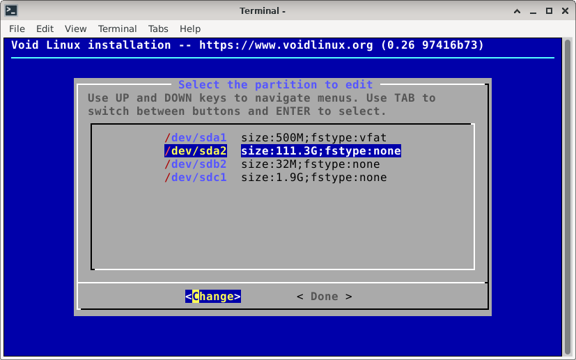576x360 pixels.
Task: Click the roll-up arrow window button
Action: [517, 11]
